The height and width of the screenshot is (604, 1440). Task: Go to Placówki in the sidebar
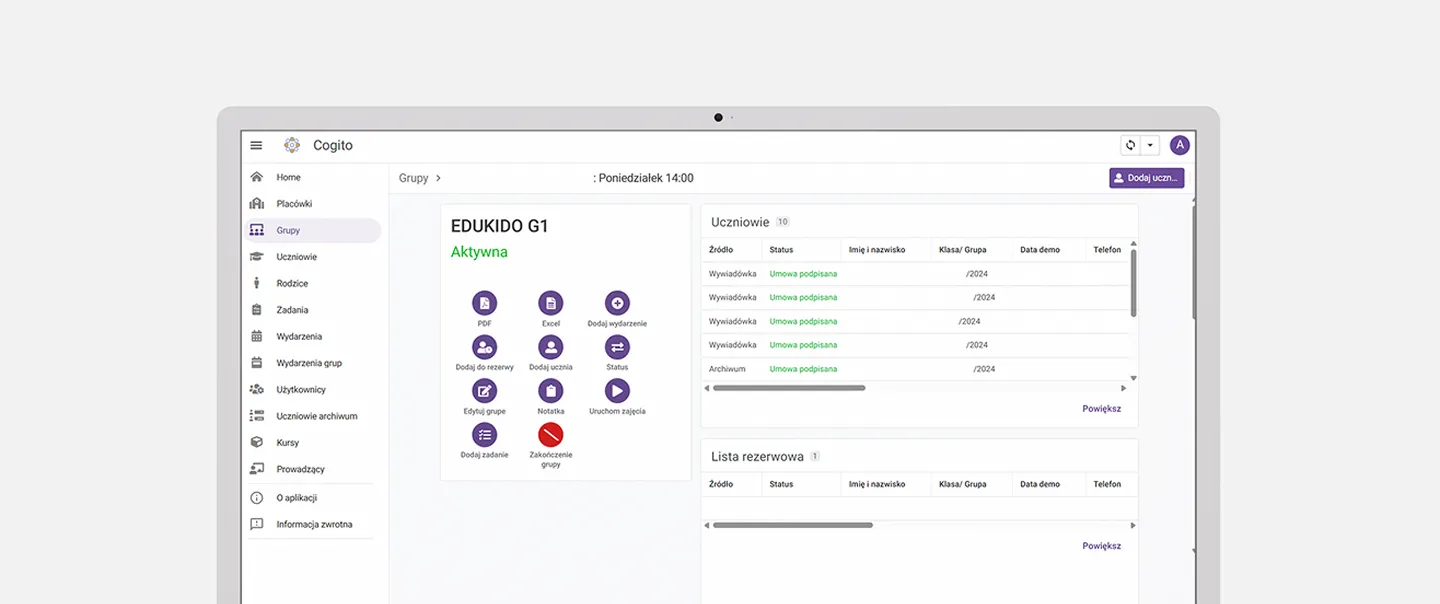[x=313, y=204]
